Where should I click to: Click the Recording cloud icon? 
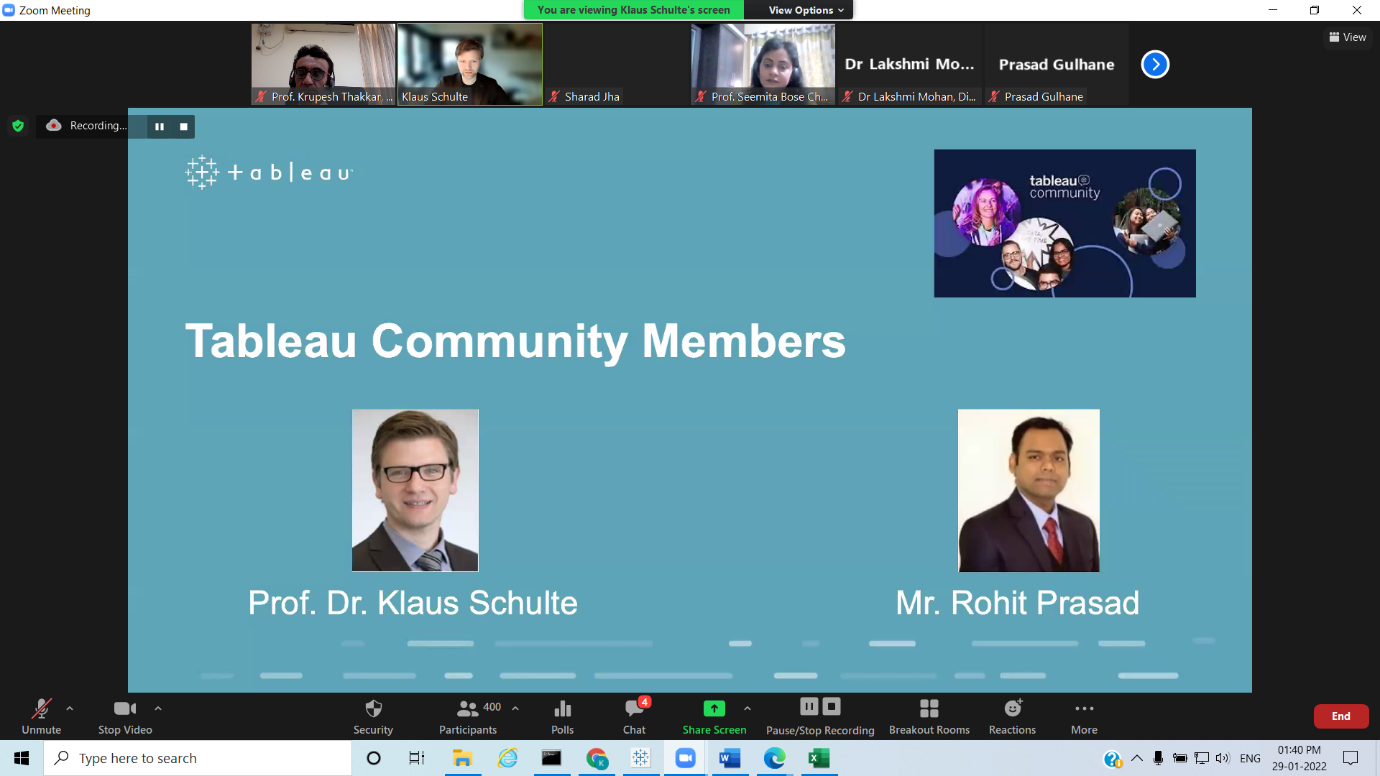point(54,126)
